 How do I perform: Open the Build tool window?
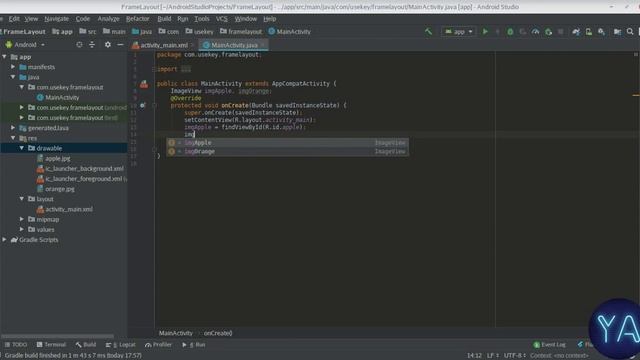86,344
